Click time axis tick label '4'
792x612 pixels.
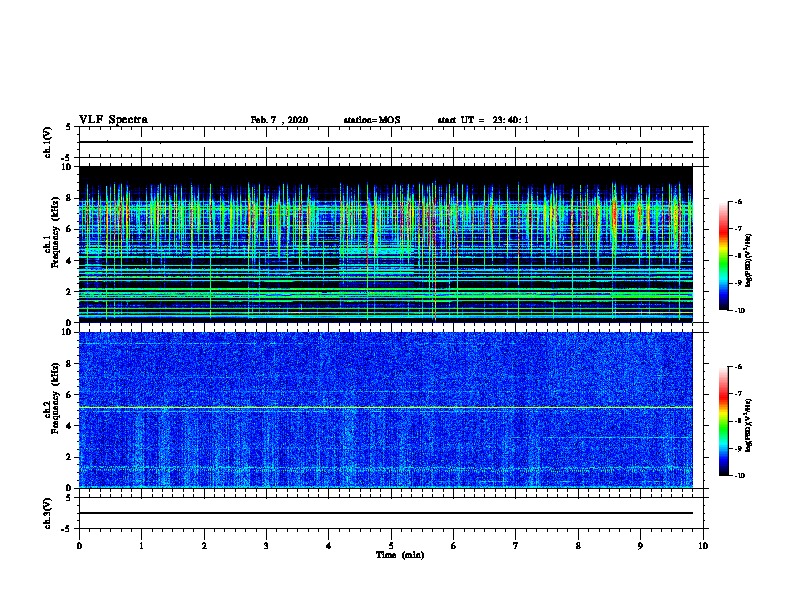(x=329, y=546)
